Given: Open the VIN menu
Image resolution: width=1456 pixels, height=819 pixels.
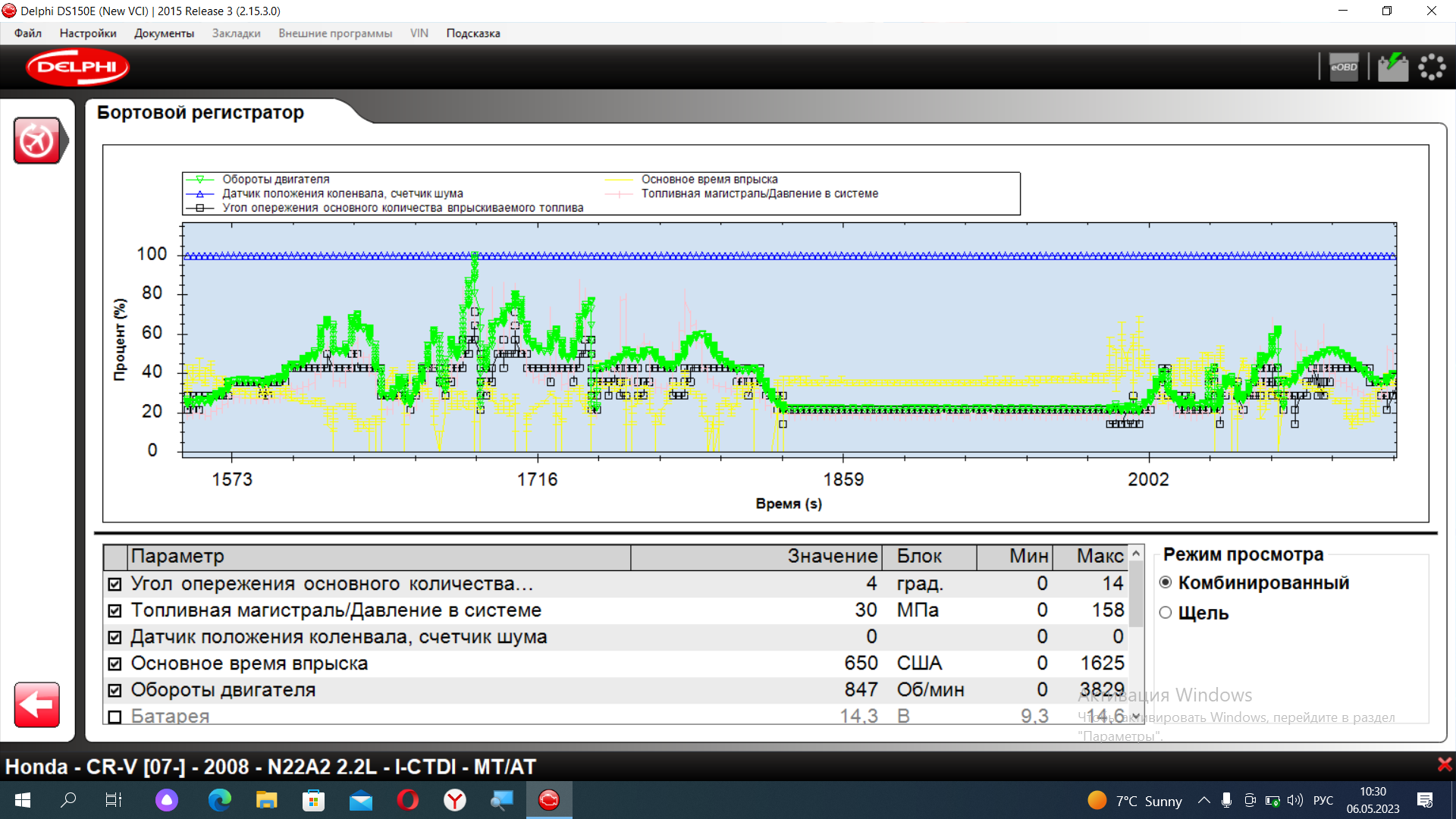Looking at the screenshot, I should pyautogui.click(x=419, y=33).
